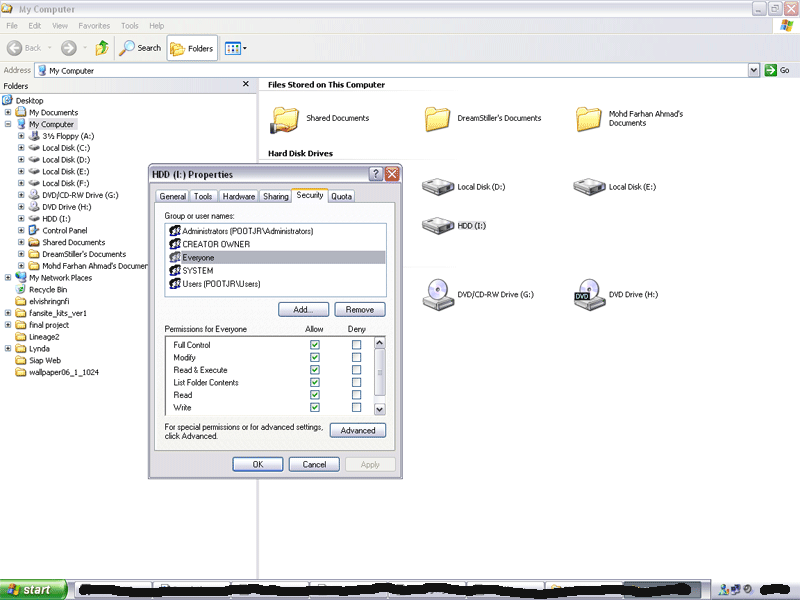Expand Lynda folder node

(x=8, y=348)
